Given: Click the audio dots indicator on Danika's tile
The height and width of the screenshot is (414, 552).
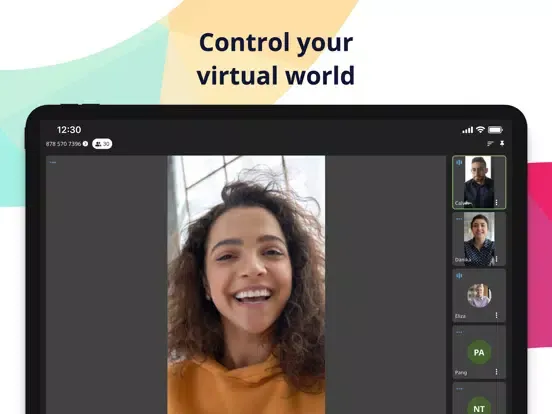Looking at the screenshot, I should [x=459, y=219].
